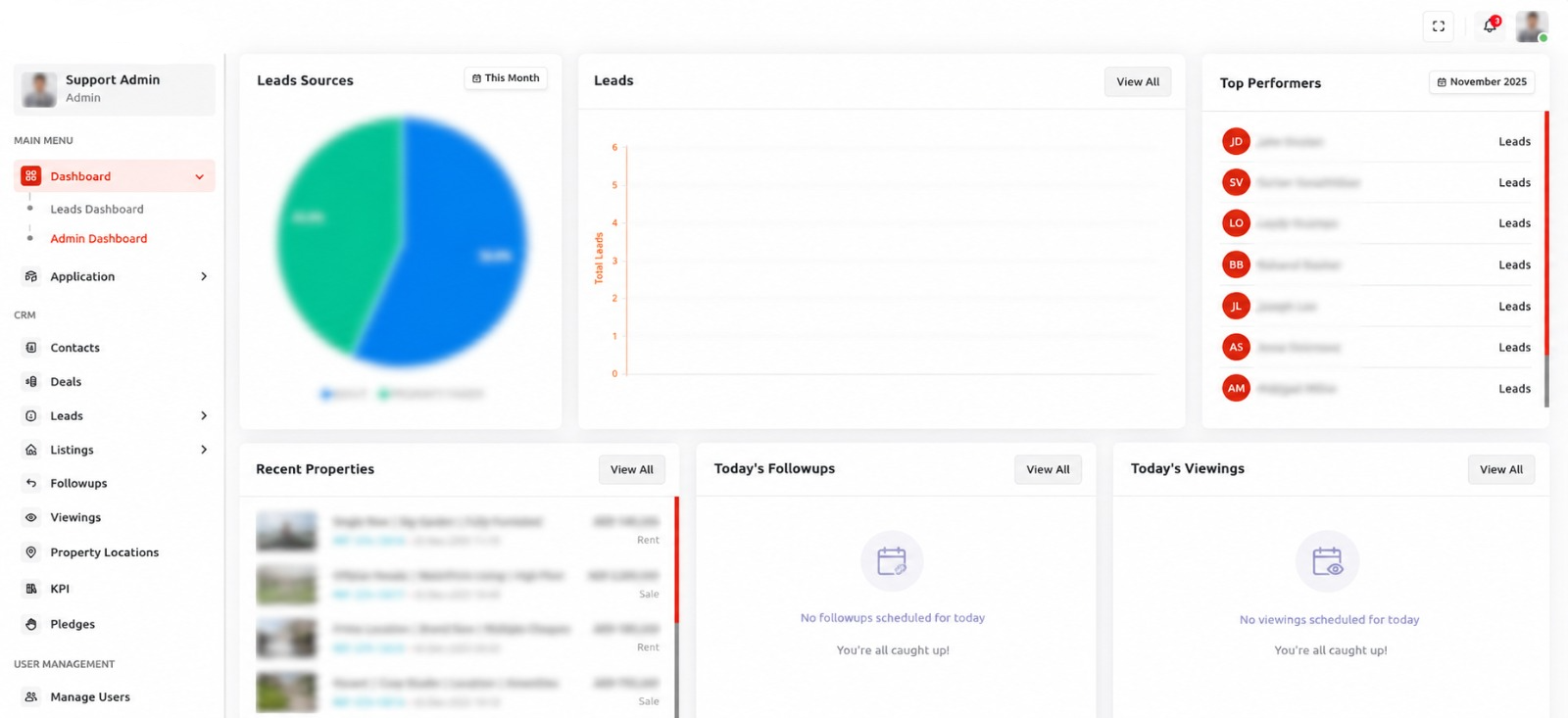The image size is (1568, 718).
Task: Click the Contacts icon in sidebar
Action: click(31, 348)
